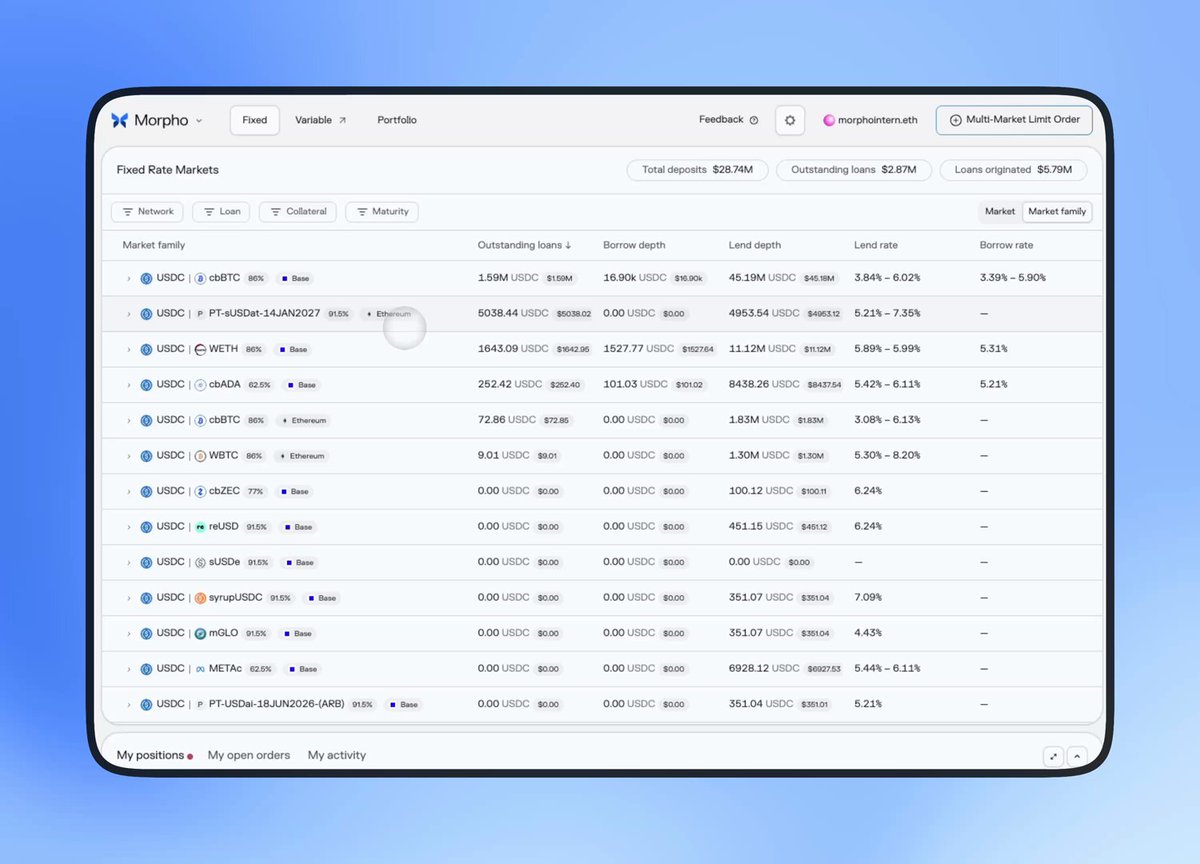This screenshot has width=1200, height=864.
Task: Click the cbZEC token icon
Action: (x=200, y=491)
